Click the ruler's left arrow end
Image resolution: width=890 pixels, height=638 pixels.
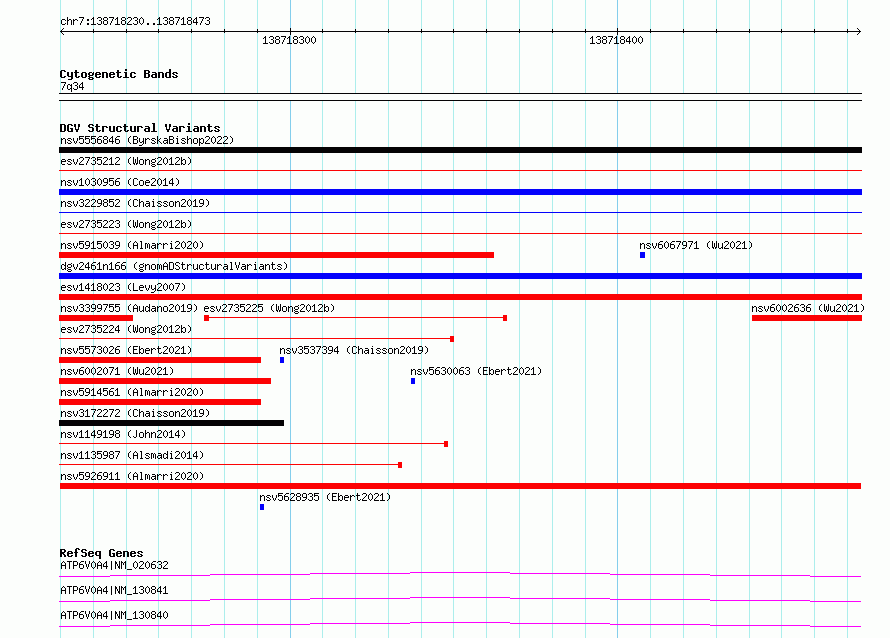click(x=62, y=32)
